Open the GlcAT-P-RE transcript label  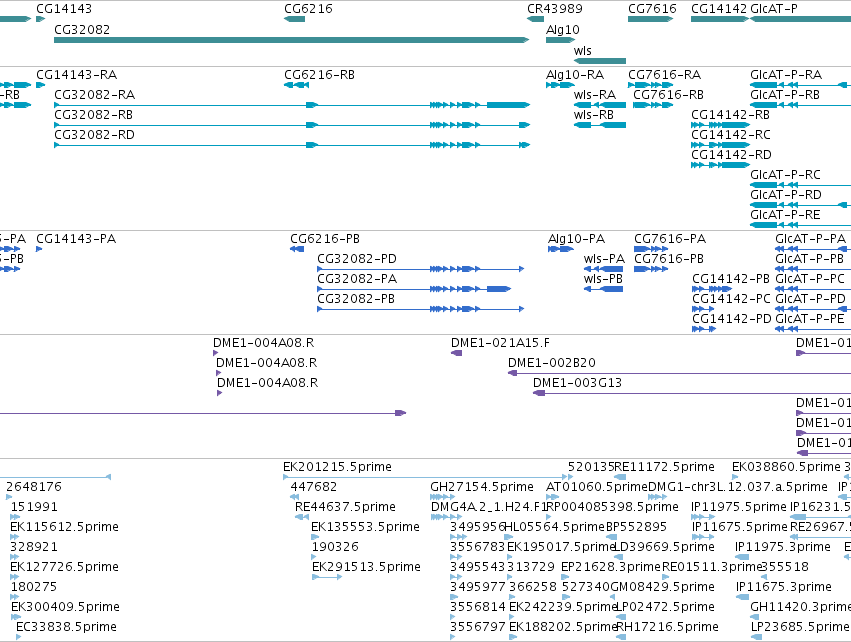785,215
